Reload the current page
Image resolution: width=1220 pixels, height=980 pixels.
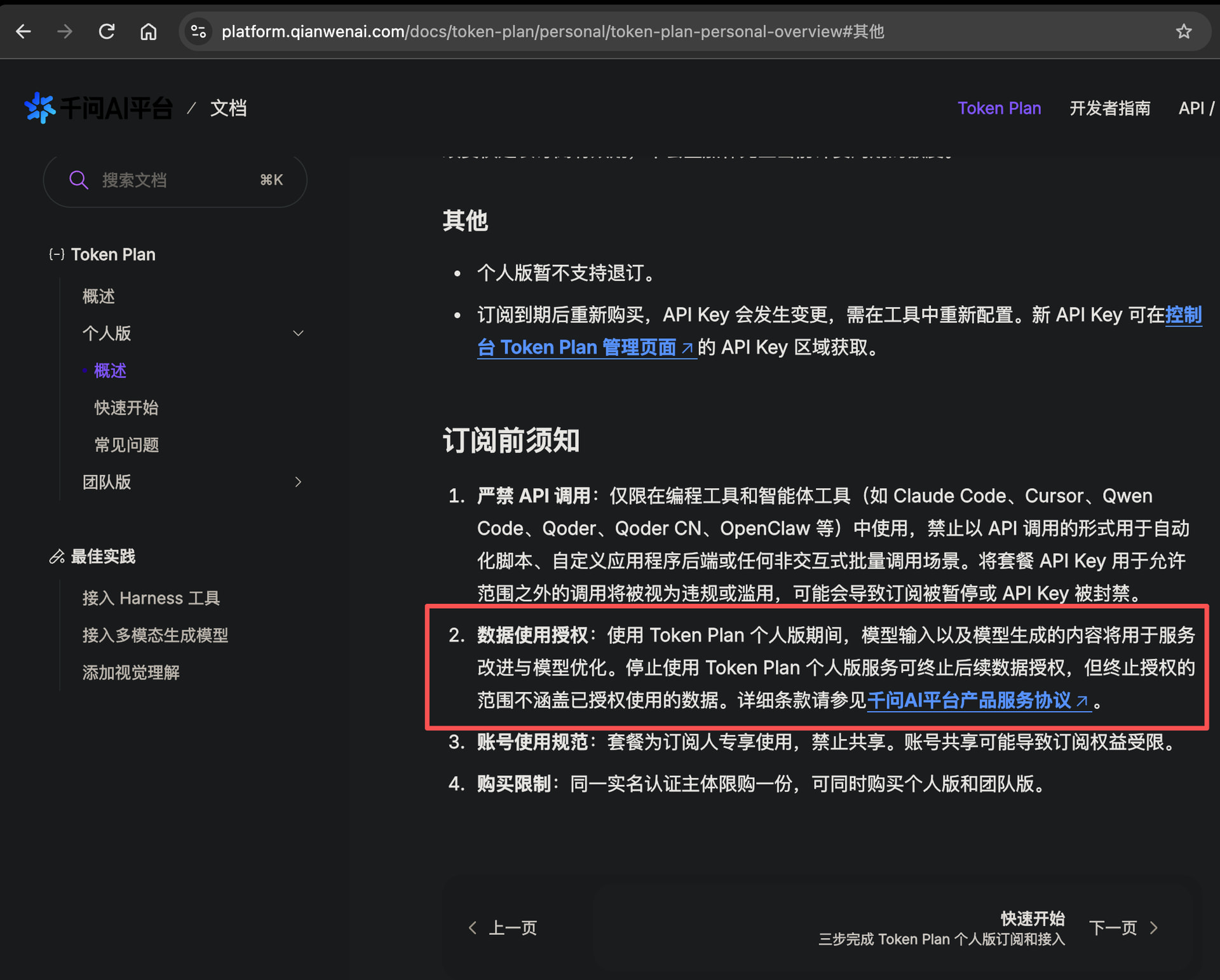pos(107,31)
